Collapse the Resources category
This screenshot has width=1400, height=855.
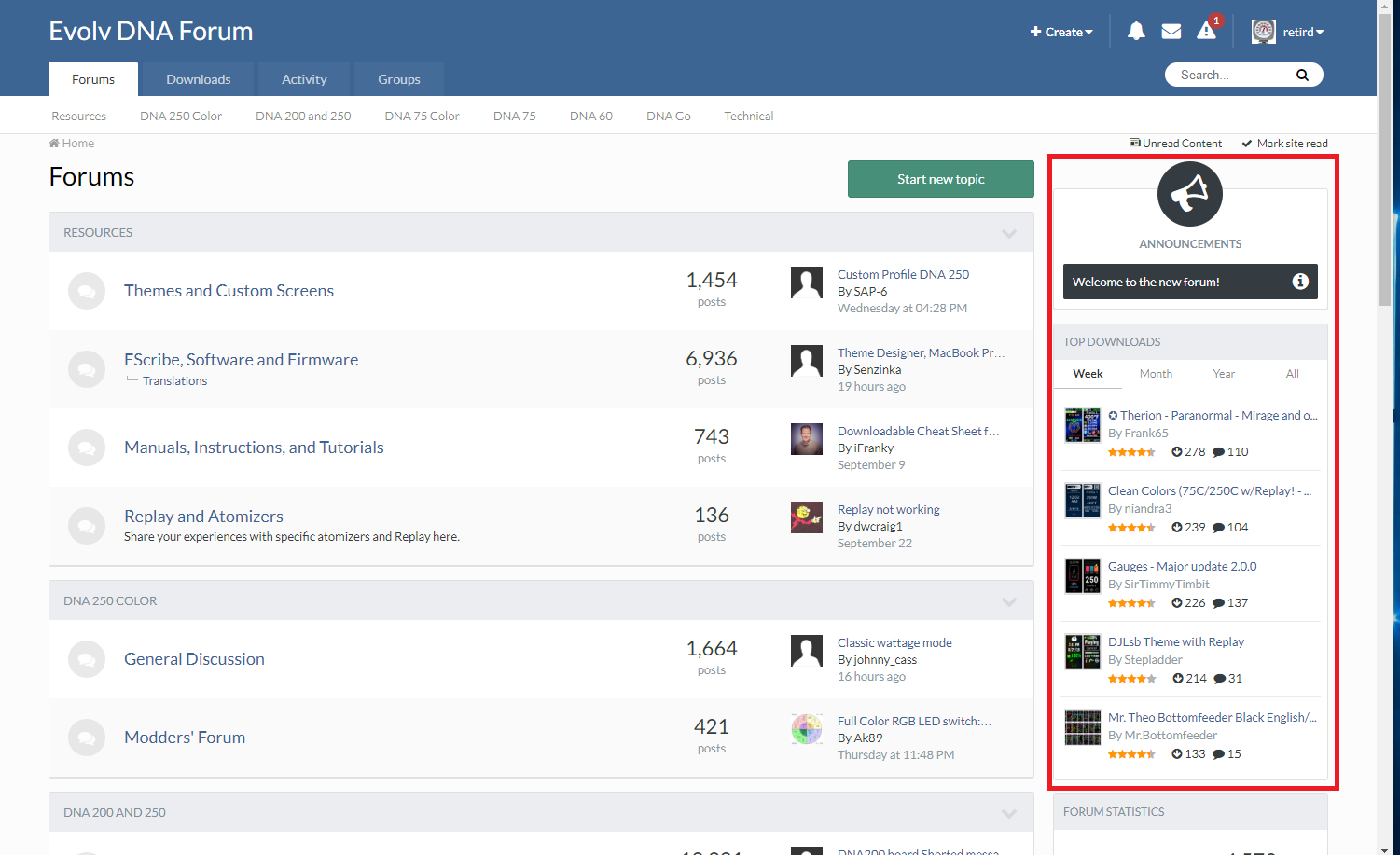pos(1008,233)
